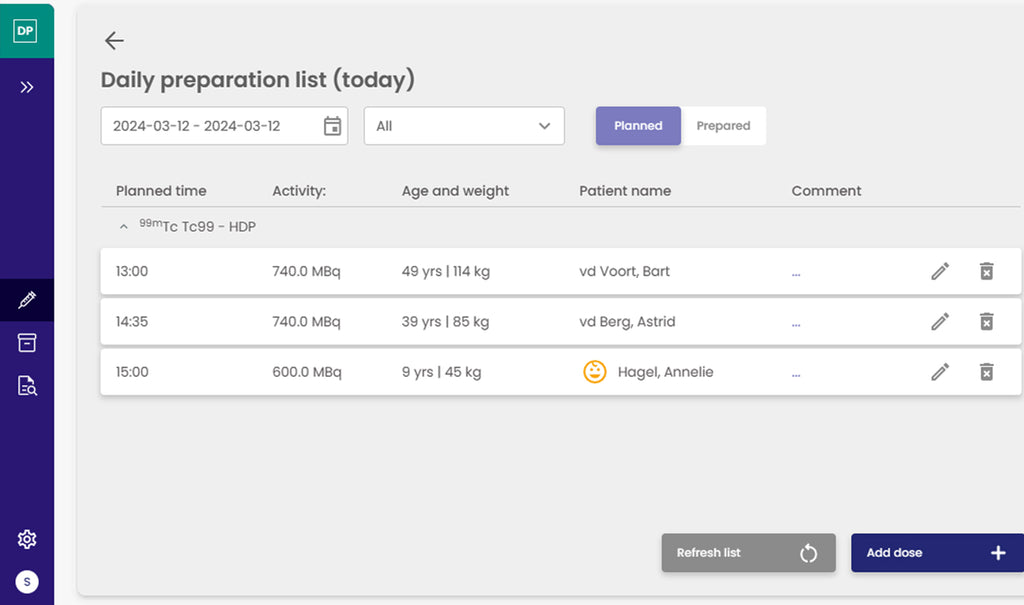The height and width of the screenshot is (605, 1024).
Task: Expand the collapsed sidebar with the double-arrow toggle
Action: pyautogui.click(x=26, y=87)
